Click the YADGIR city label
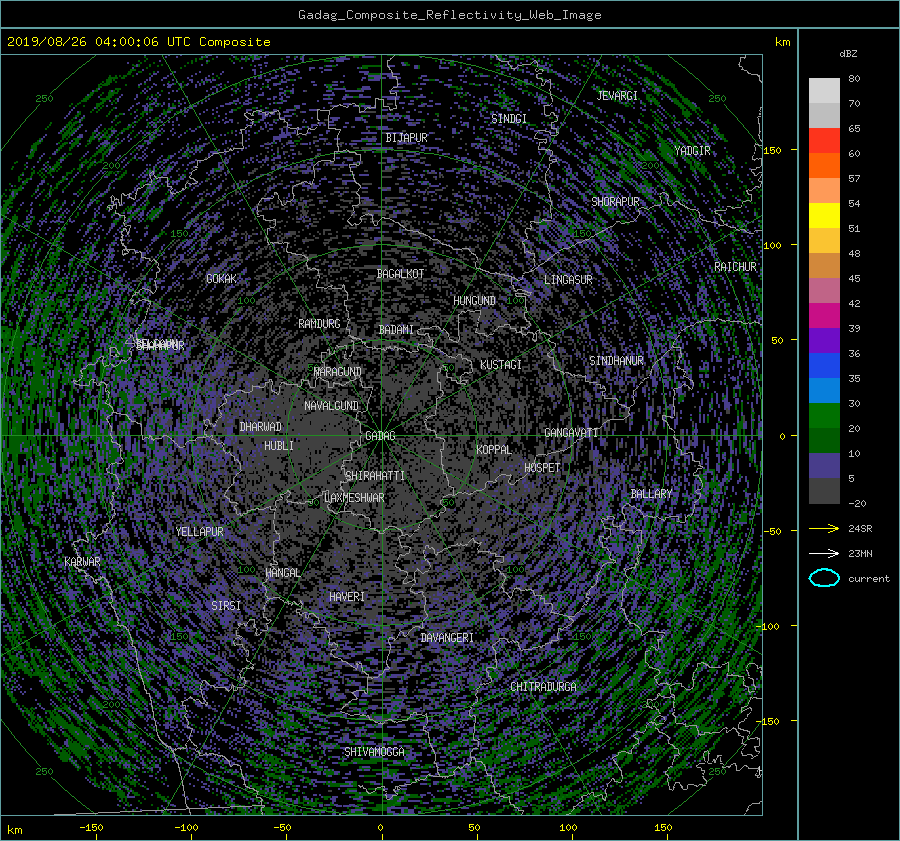This screenshot has height=841, width=900. coord(692,151)
